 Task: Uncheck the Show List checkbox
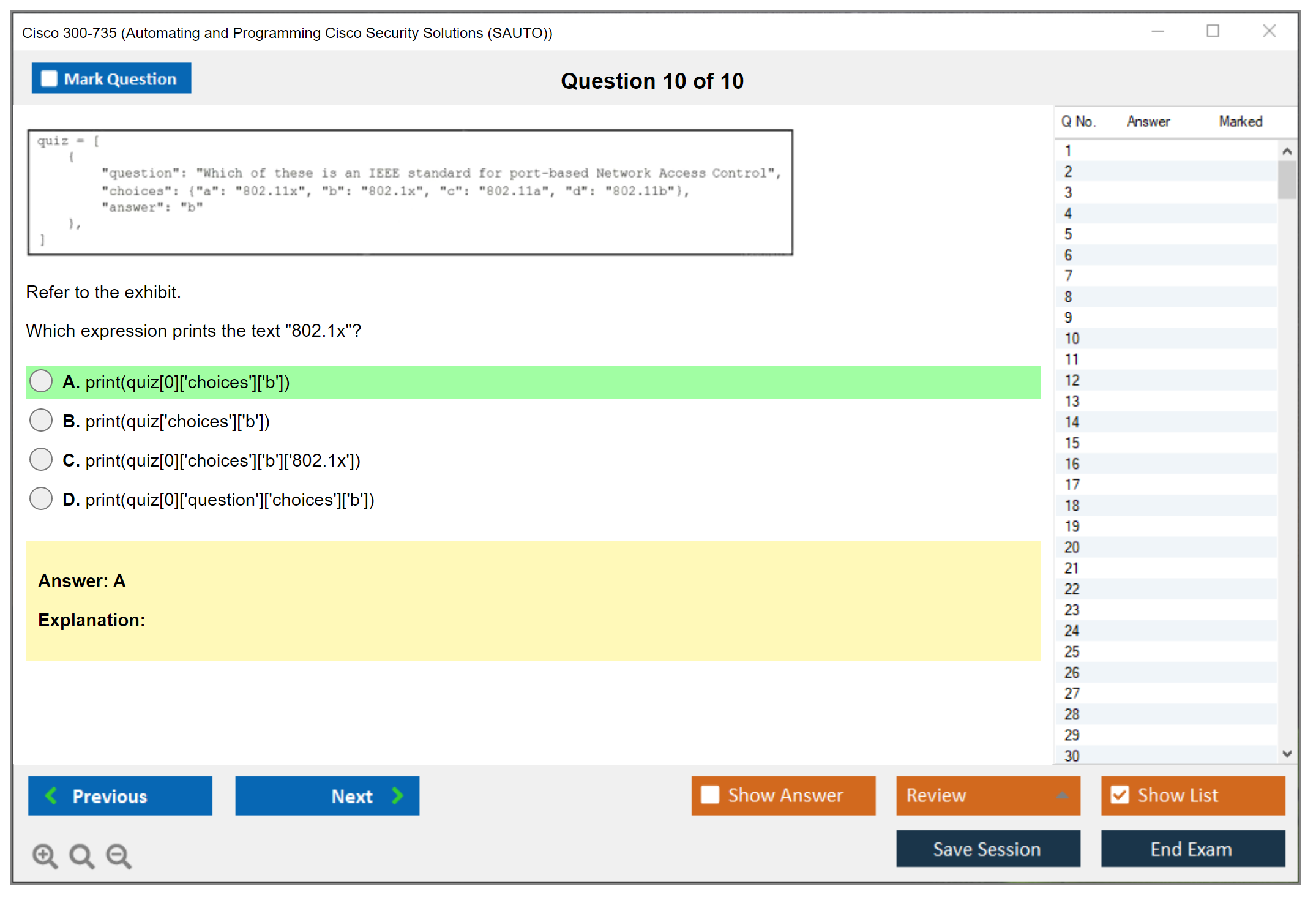click(1120, 795)
